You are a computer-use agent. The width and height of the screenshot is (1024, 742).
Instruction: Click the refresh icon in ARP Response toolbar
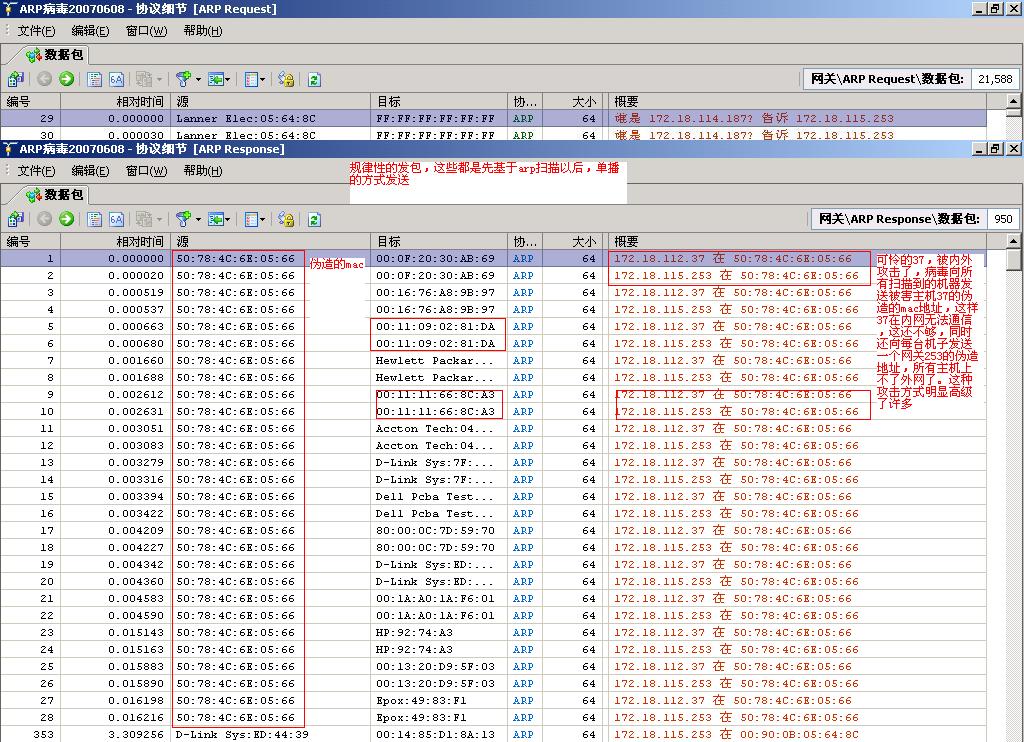[x=314, y=219]
